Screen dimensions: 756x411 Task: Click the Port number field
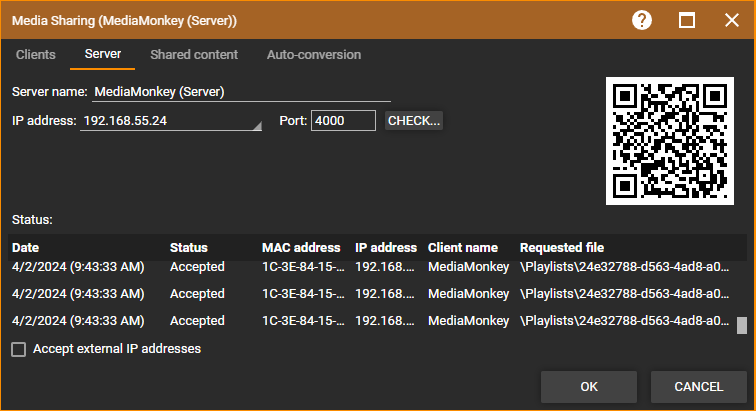pos(343,121)
